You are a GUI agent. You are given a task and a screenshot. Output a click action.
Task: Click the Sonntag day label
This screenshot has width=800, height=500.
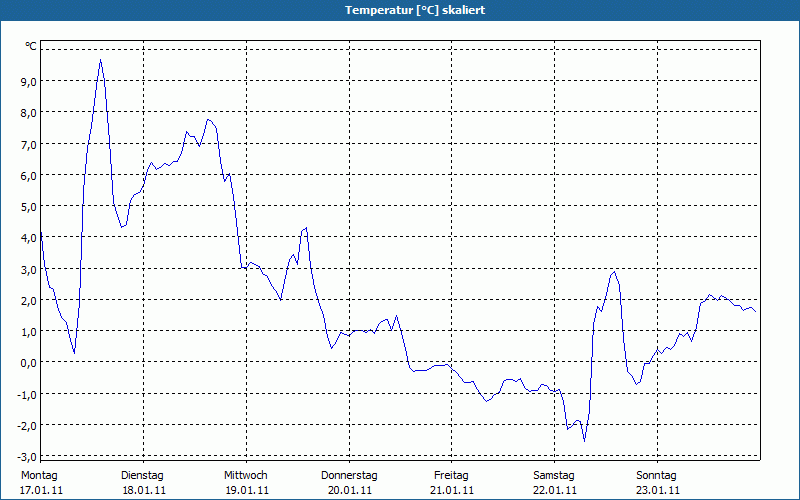click(657, 475)
